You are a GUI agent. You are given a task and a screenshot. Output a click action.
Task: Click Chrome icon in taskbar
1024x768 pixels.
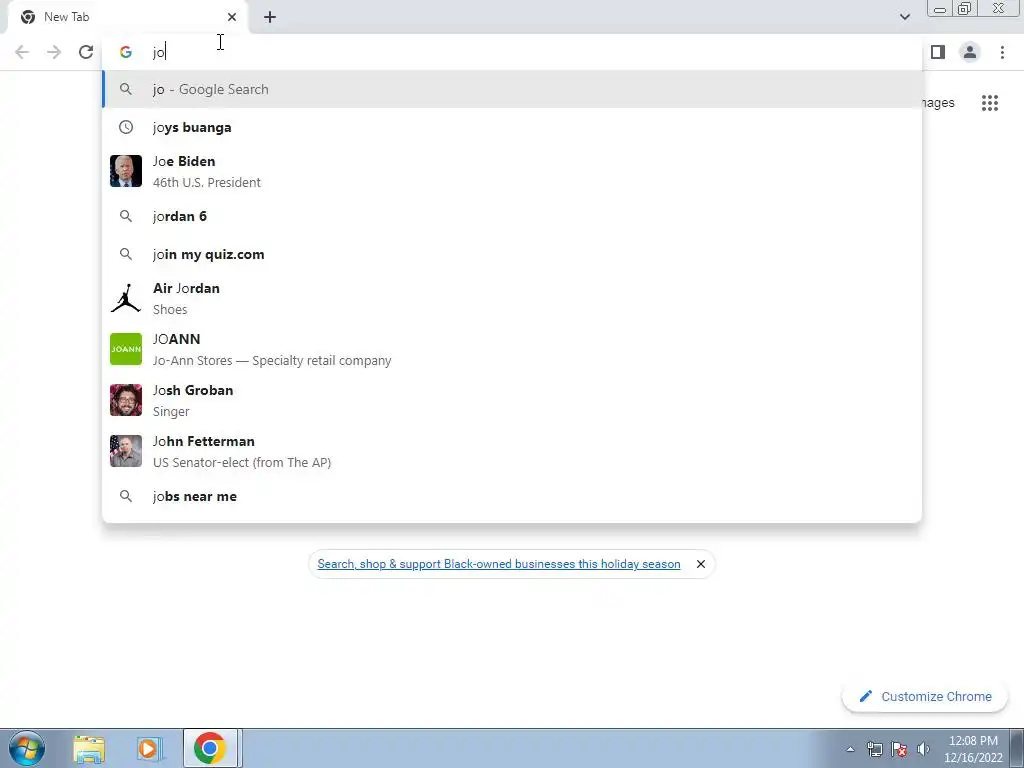(x=210, y=748)
